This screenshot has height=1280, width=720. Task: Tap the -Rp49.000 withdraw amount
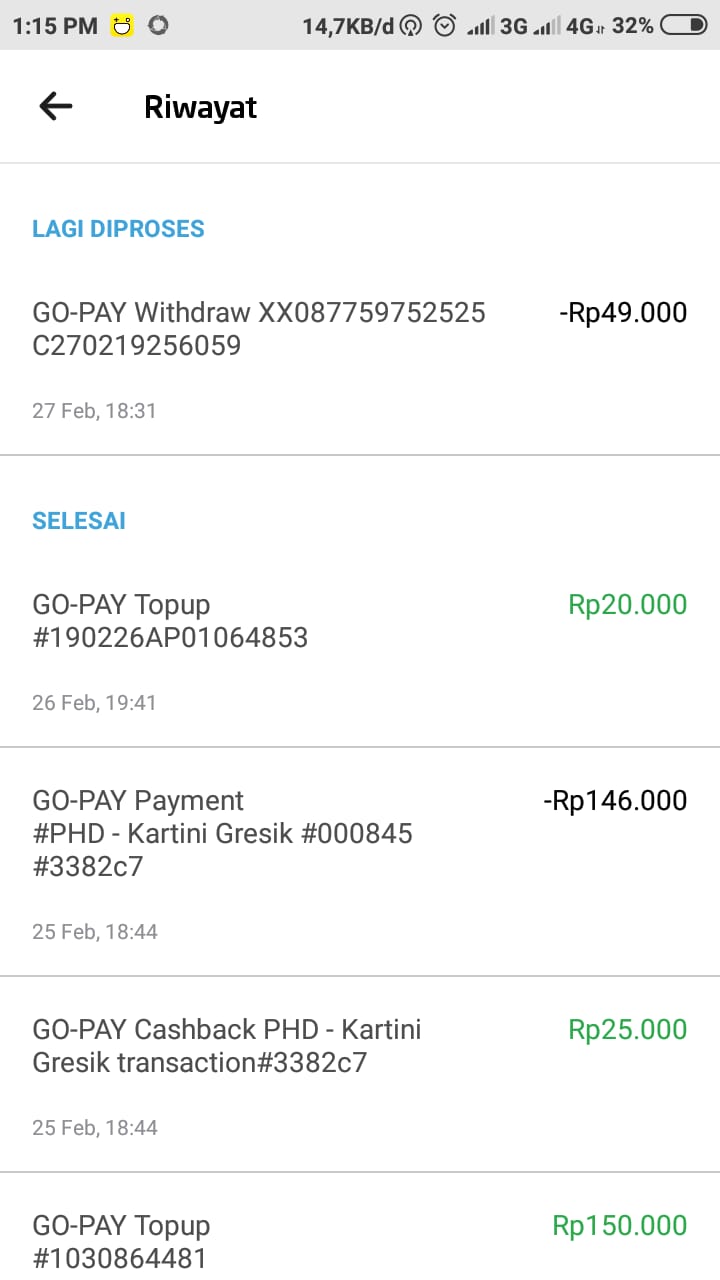623,313
